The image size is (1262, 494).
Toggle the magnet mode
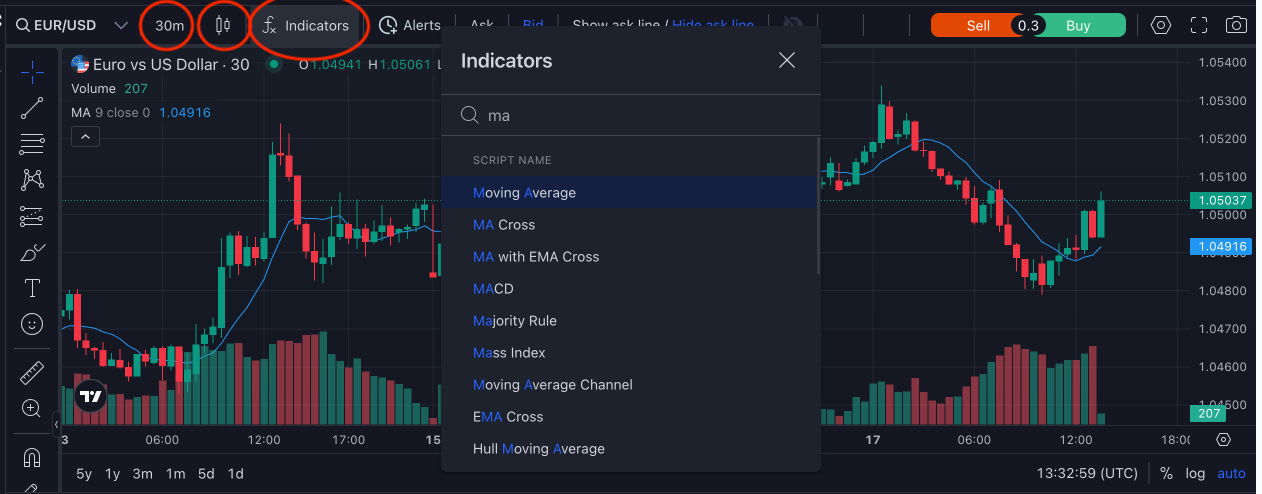(x=32, y=457)
